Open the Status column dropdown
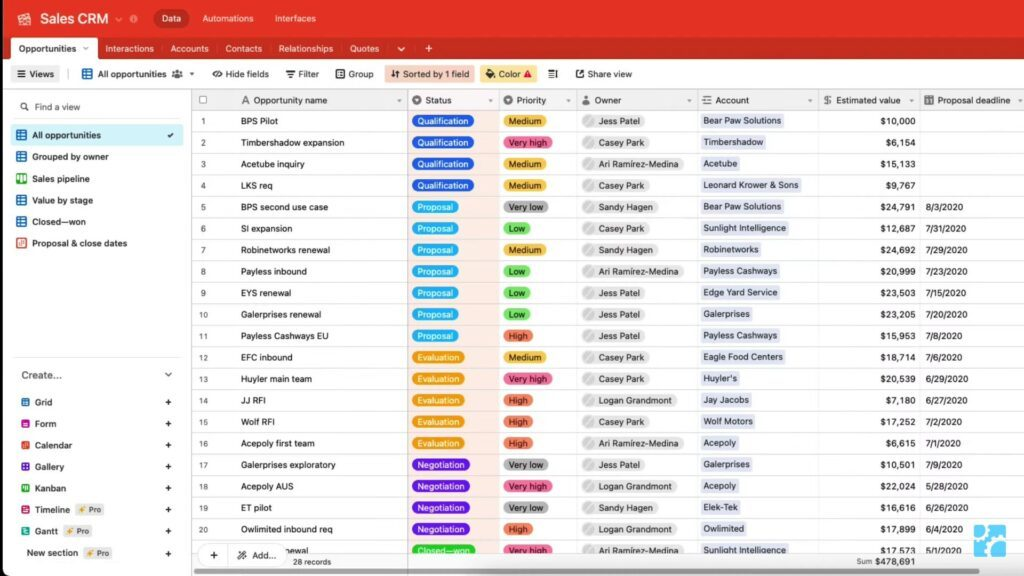Image resolution: width=1024 pixels, height=576 pixels. [490, 101]
